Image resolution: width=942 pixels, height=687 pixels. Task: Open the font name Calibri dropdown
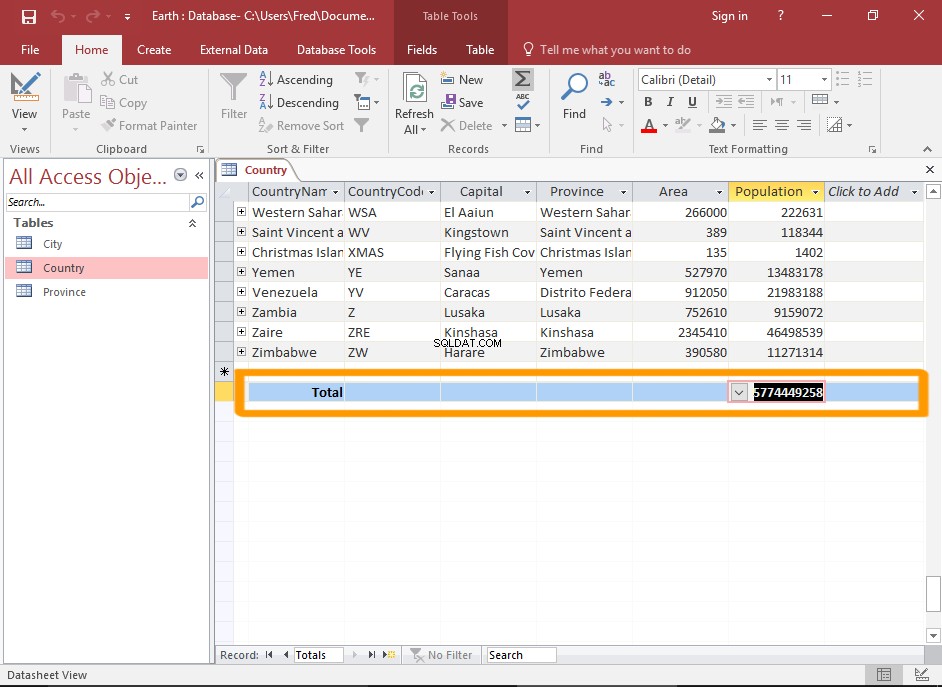pos(769,79)
